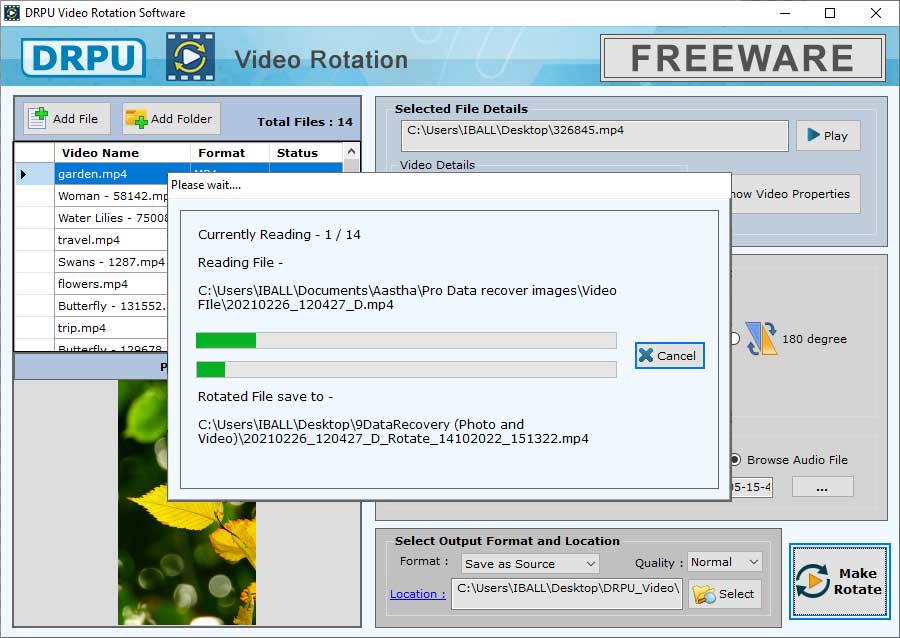Click the upper green file progress bar
This screenshot has height=638, width=900.
tap(406, 340)
